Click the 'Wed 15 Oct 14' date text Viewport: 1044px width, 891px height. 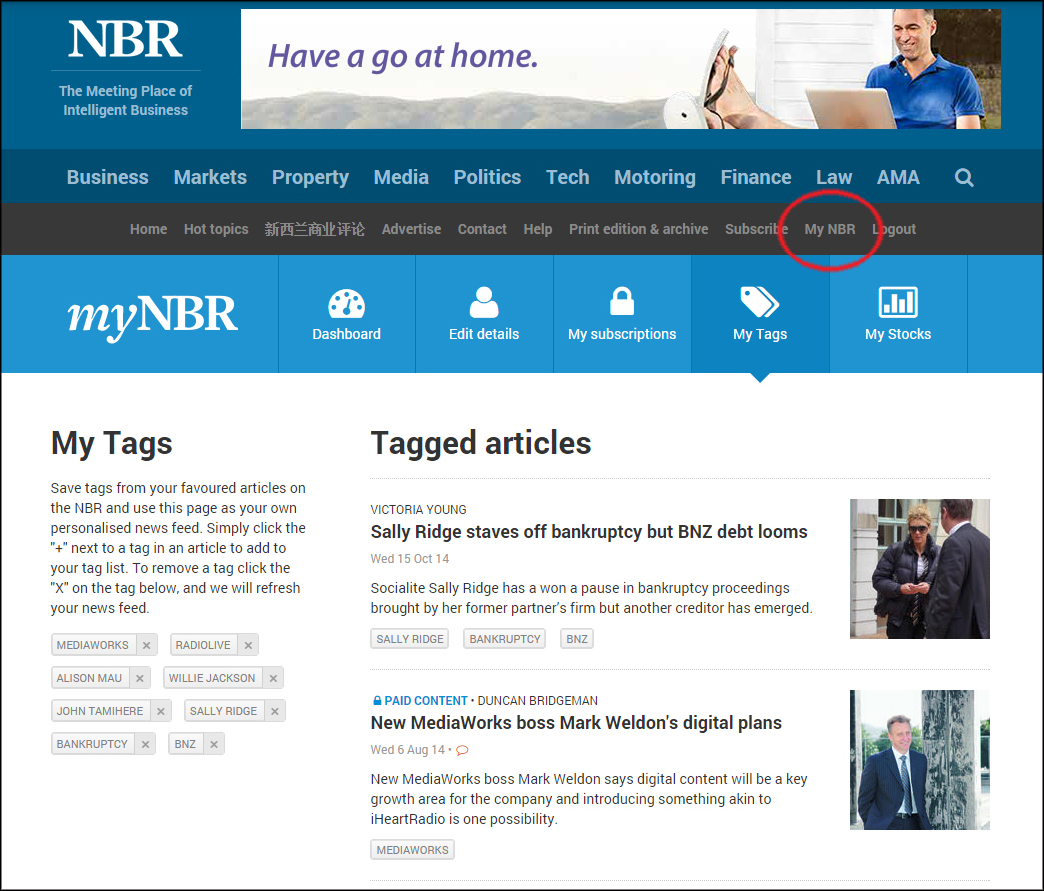[409, 559]
